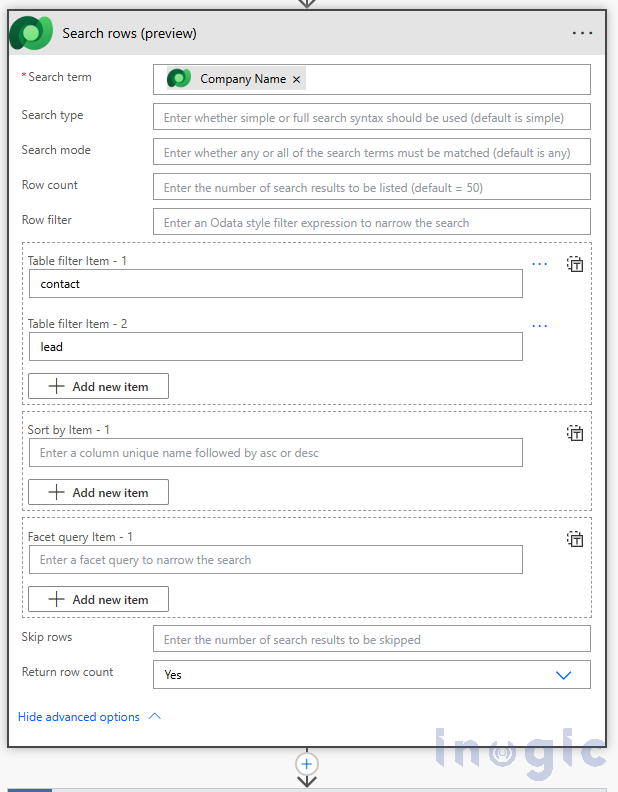
Task: Focus the Skip rows input field
Action: [x=371, y=639]
